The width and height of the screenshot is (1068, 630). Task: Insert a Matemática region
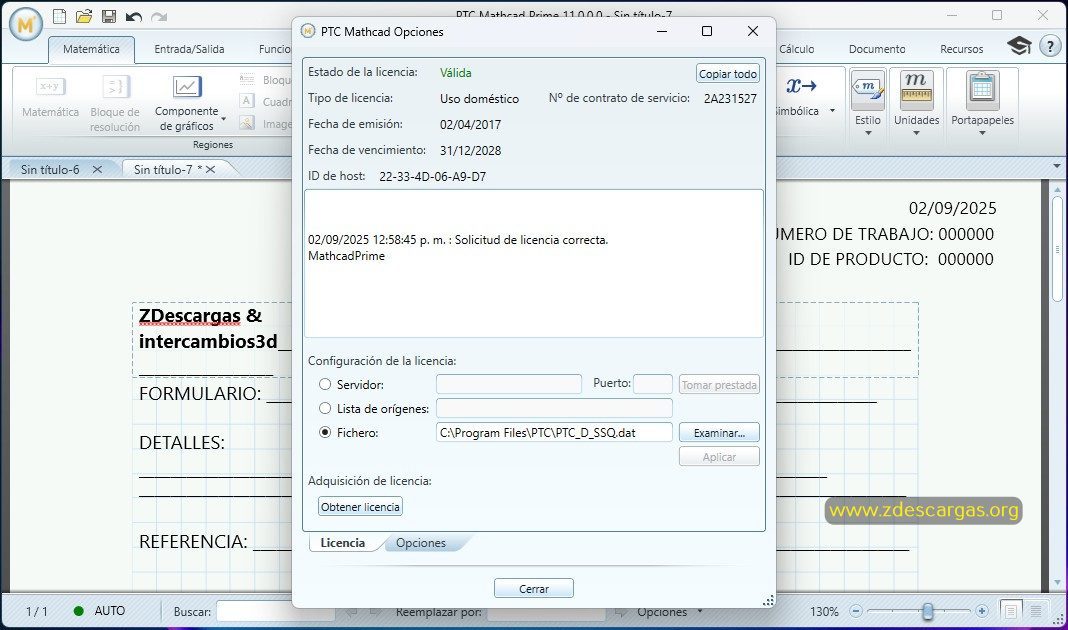(x=50, y=97)
